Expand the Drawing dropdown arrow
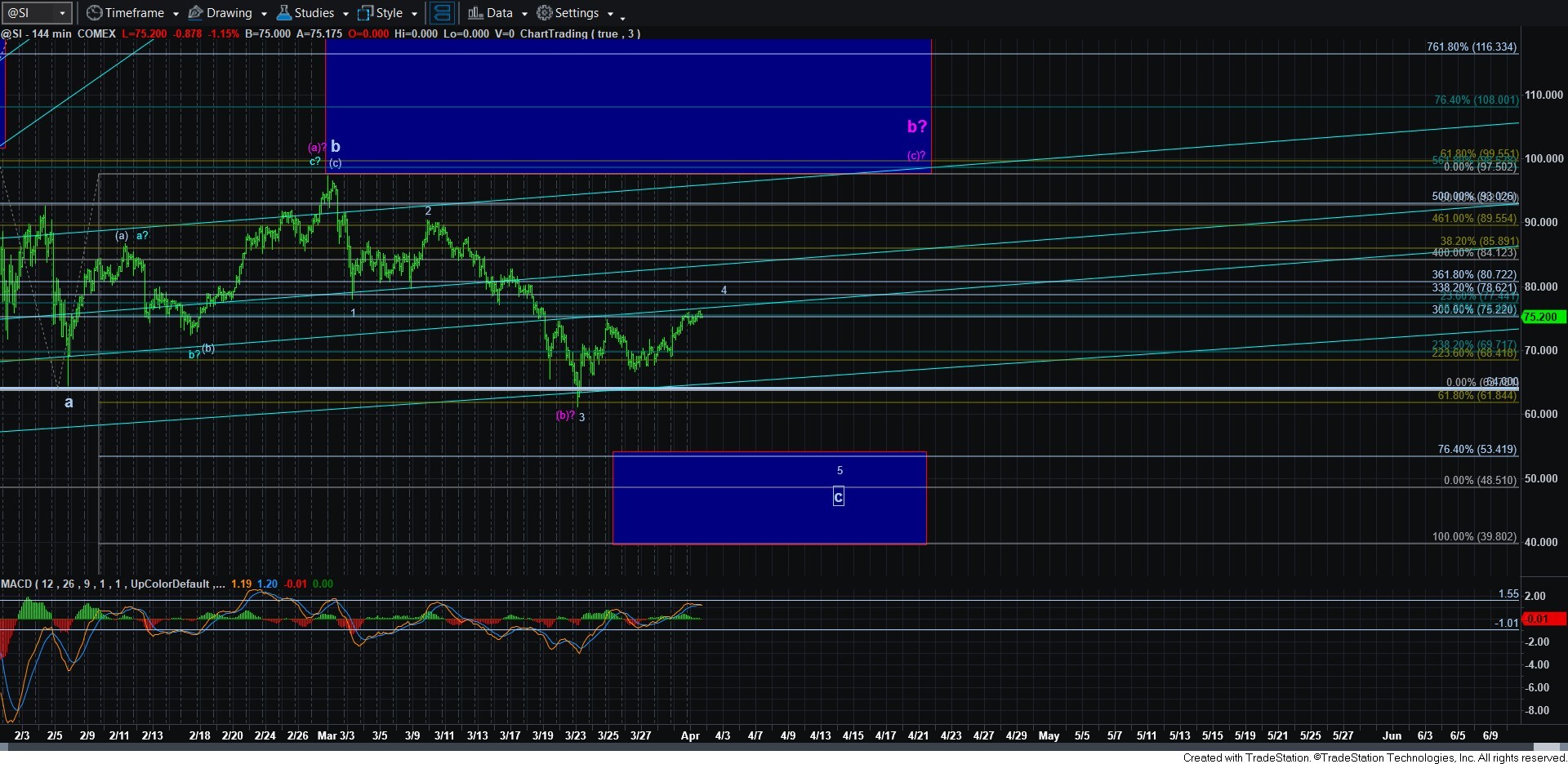The image size is (1568, 764). [x=264, y=14]
